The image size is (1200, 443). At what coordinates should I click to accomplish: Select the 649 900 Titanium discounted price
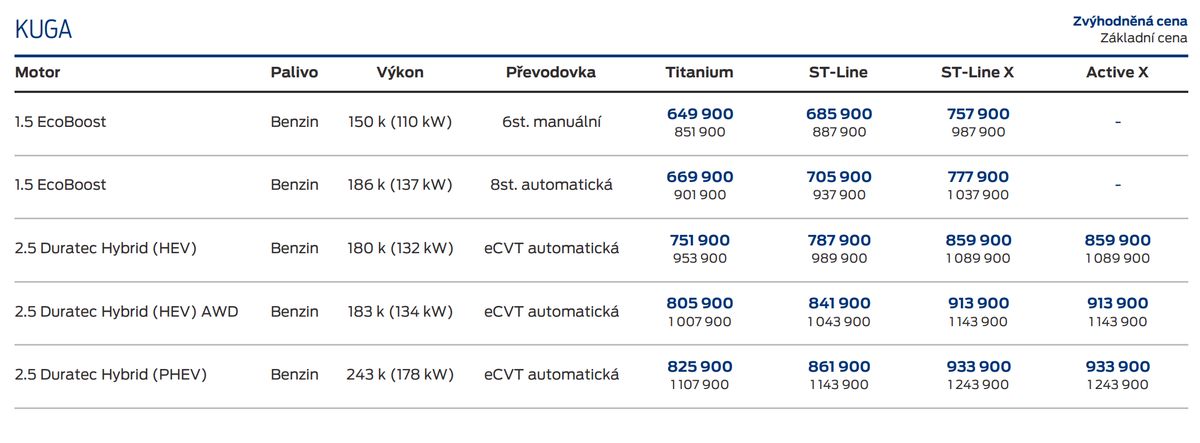point(700,114)
